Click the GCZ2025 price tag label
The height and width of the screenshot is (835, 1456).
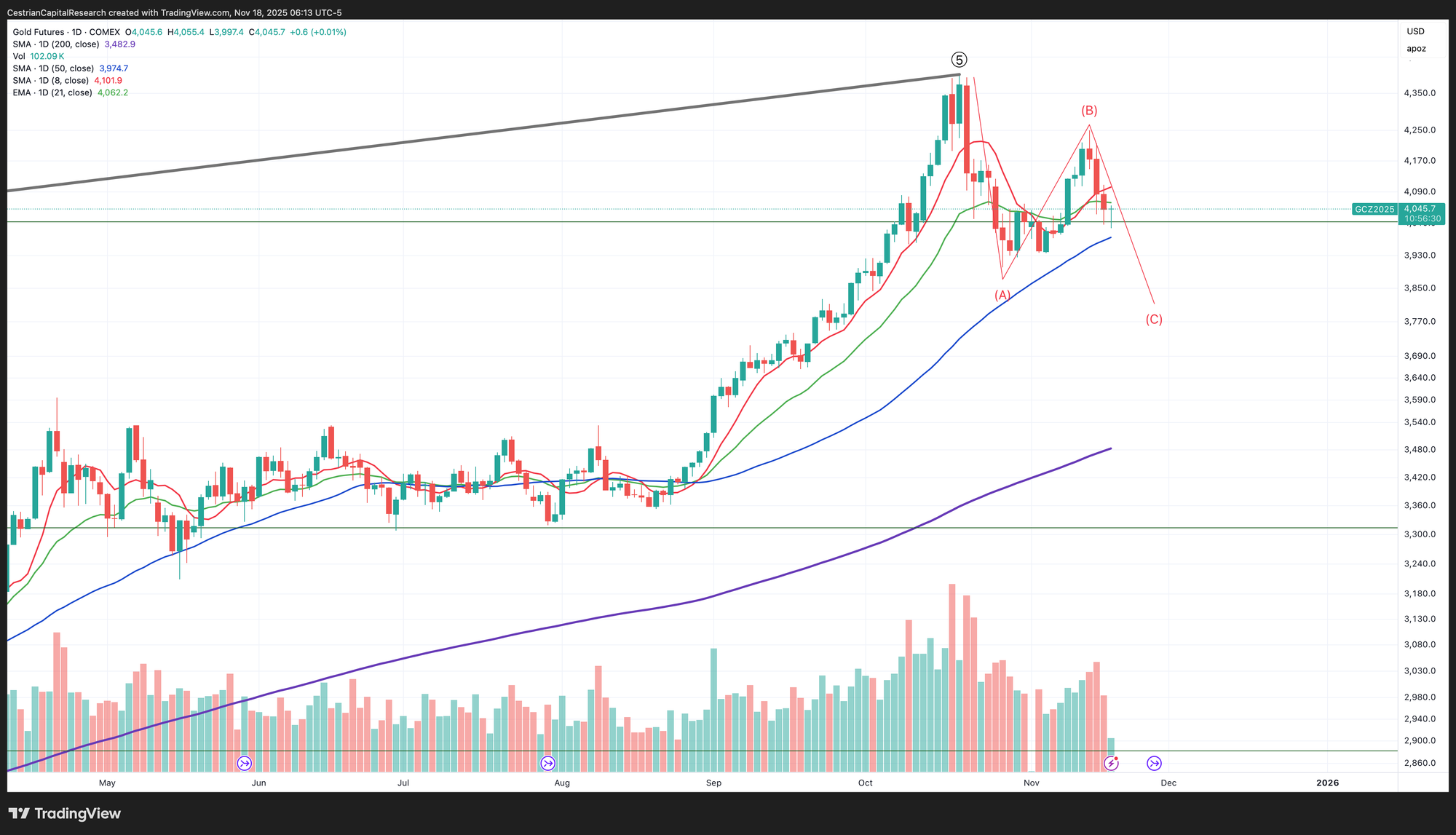click(1374, 210)
